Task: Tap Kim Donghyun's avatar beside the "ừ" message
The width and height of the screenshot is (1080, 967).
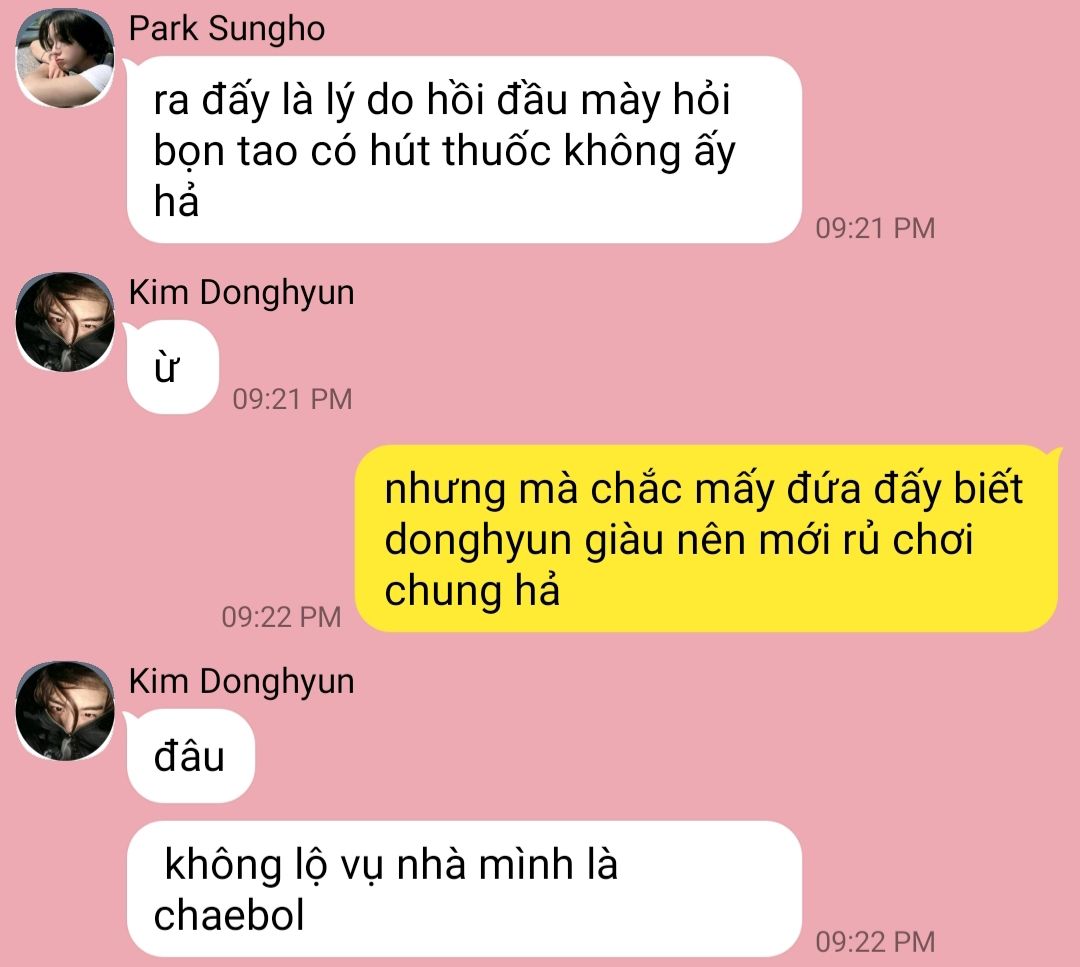Action: [65, 322]
